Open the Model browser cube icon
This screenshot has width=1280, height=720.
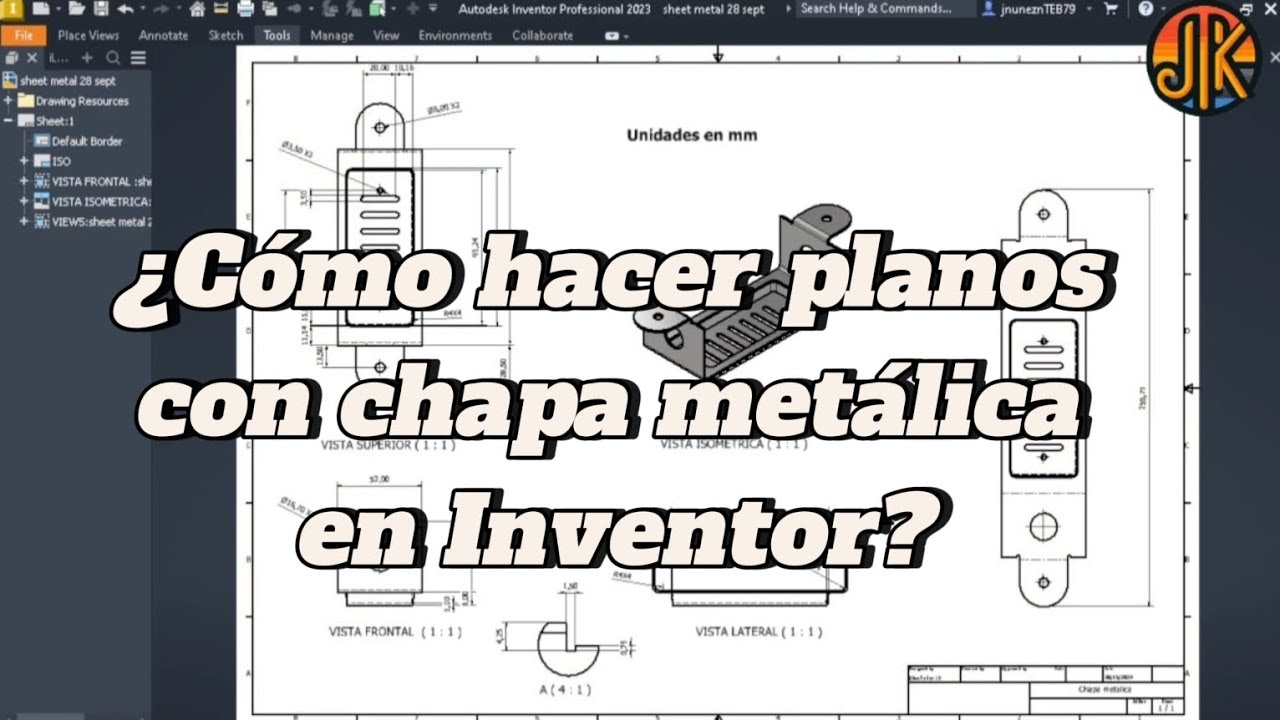11,58
